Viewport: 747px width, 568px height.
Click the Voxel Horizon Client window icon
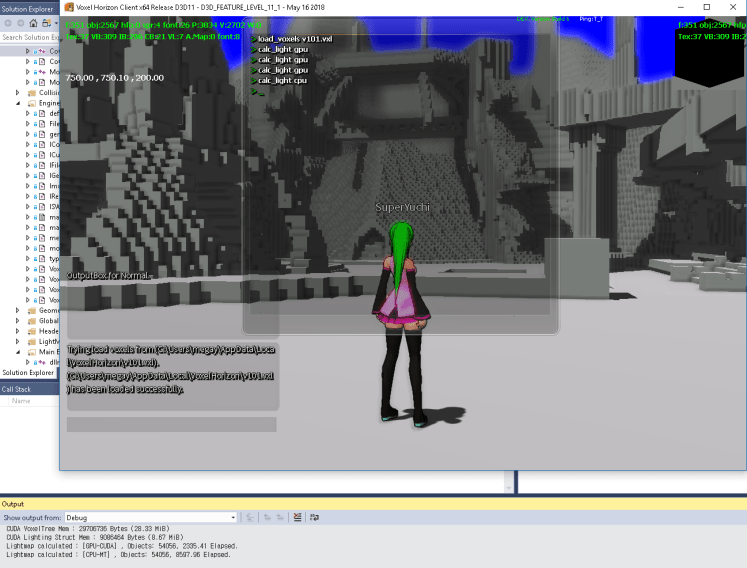(x=69, y=7)
